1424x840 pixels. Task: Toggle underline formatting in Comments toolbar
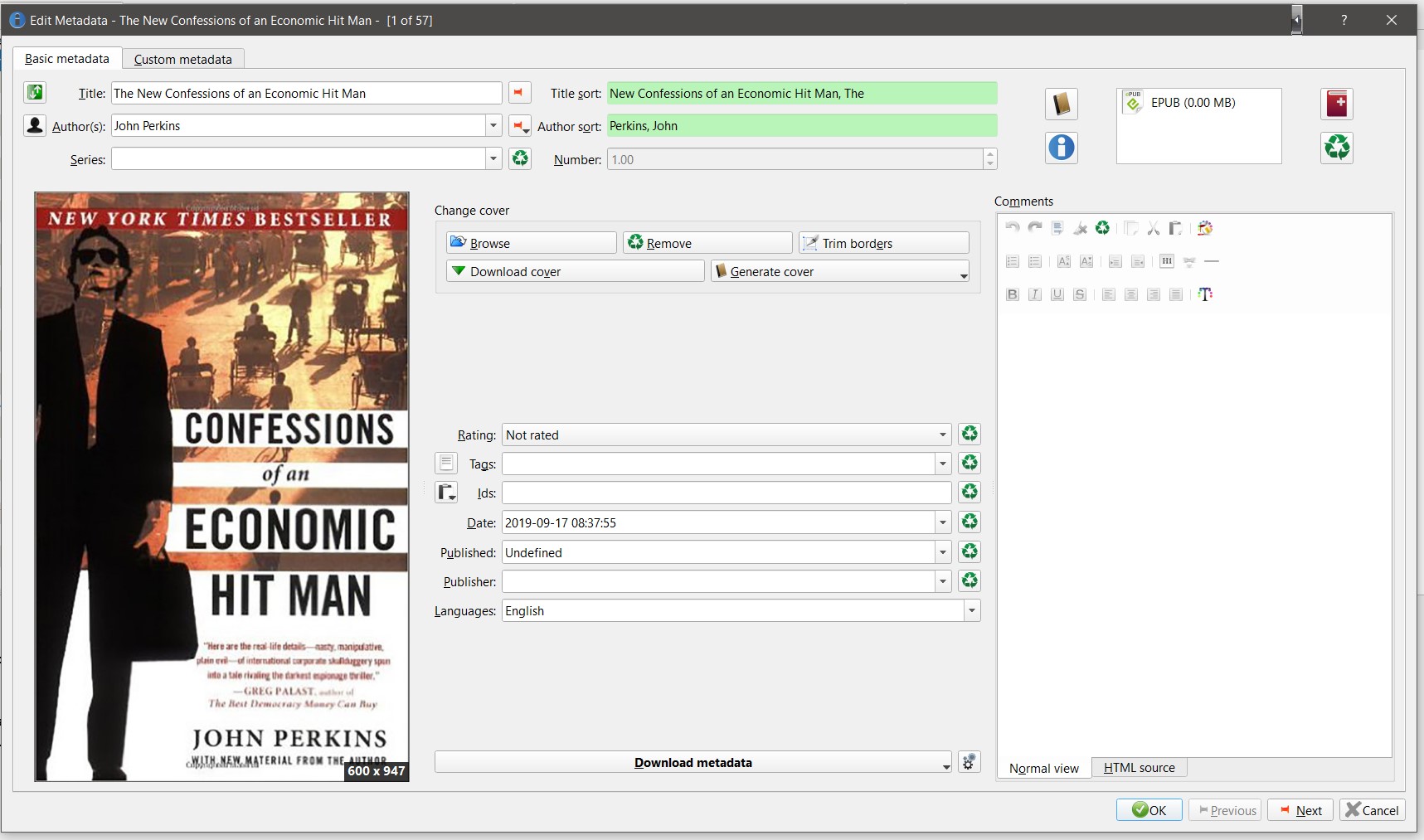pyautogui.click(x=1057, y=294)
